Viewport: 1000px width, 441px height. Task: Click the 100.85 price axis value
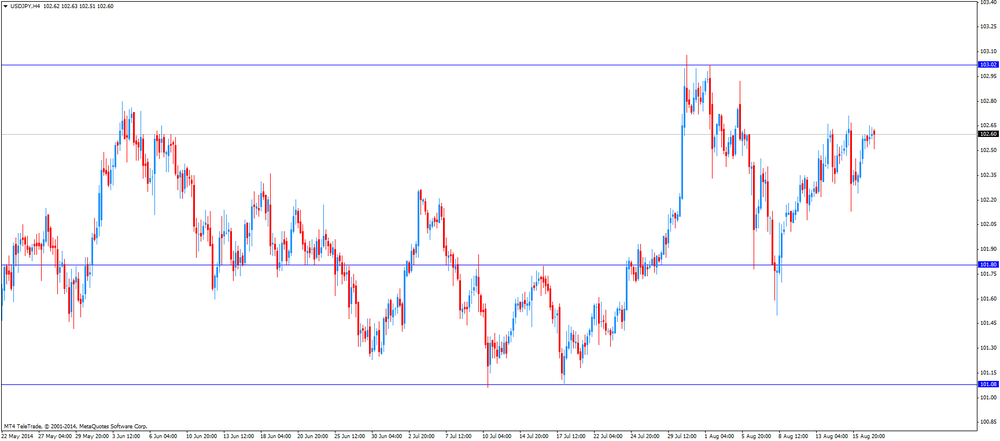tap(988, 422)
